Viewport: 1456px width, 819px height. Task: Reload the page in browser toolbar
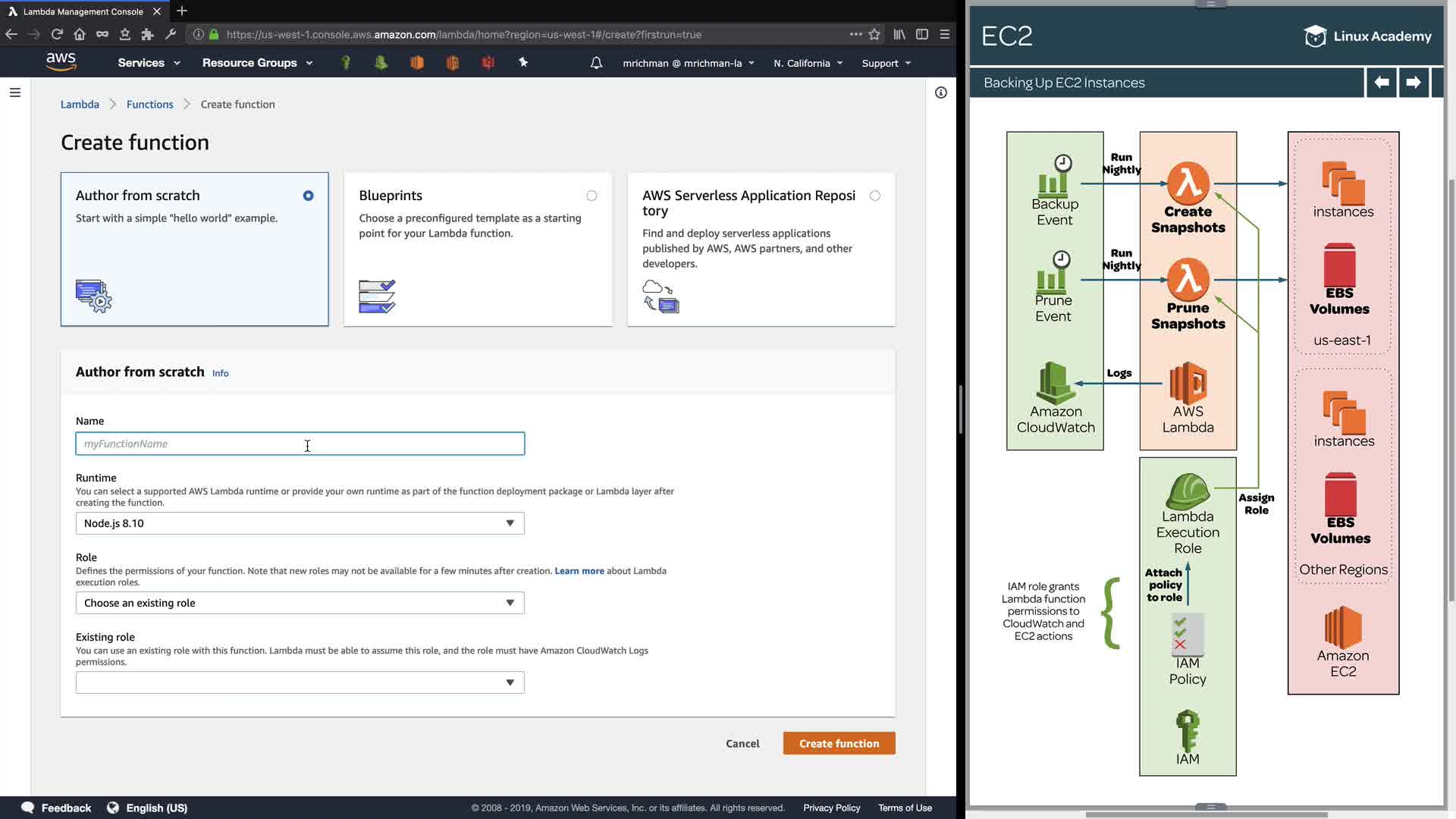57,34
